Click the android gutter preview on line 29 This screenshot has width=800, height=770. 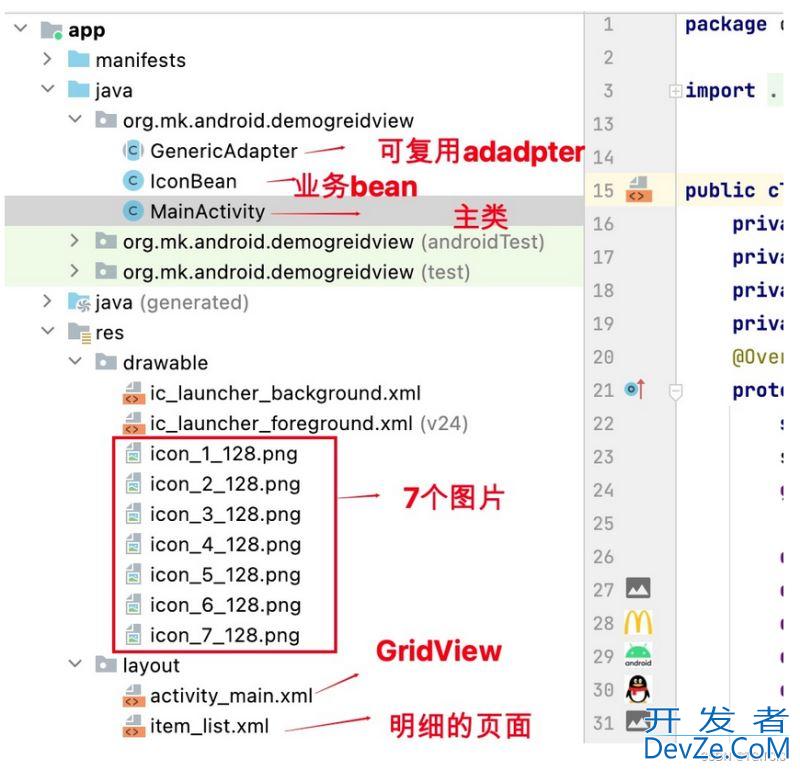pos(638,655)
